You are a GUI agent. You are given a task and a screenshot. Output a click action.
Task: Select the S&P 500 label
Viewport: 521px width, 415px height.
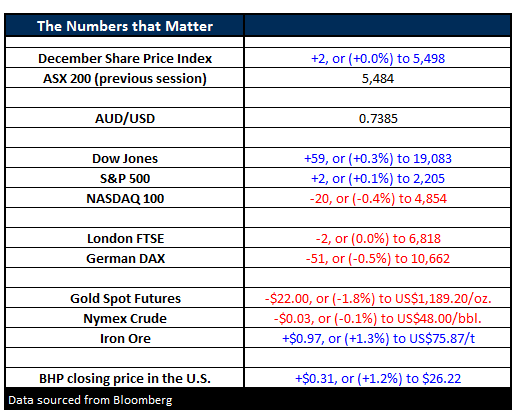pos(125,179)
